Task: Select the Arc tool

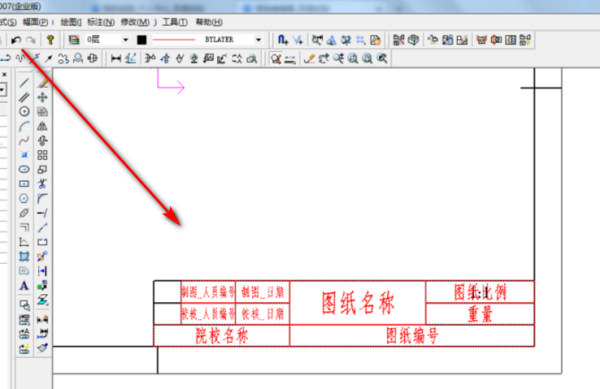Action: pos(24,126)
